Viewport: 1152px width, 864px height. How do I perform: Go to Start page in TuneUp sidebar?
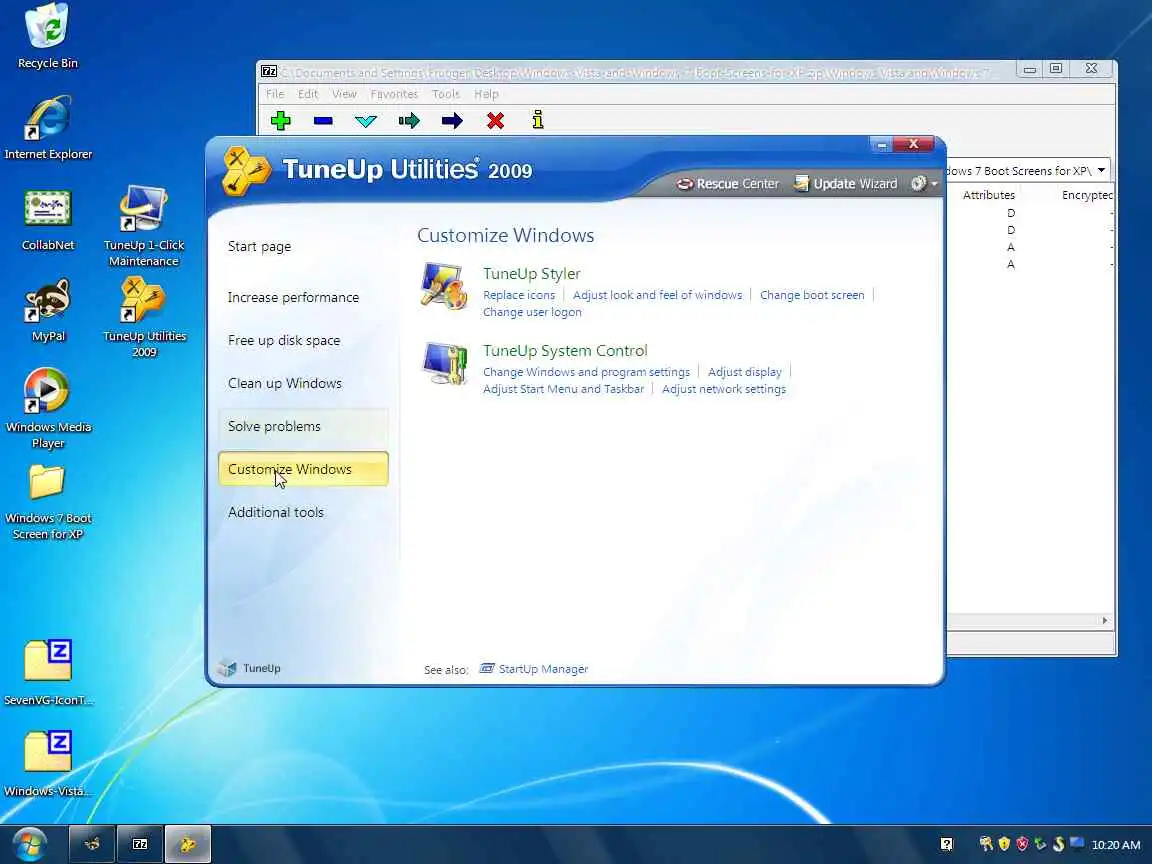259,246
